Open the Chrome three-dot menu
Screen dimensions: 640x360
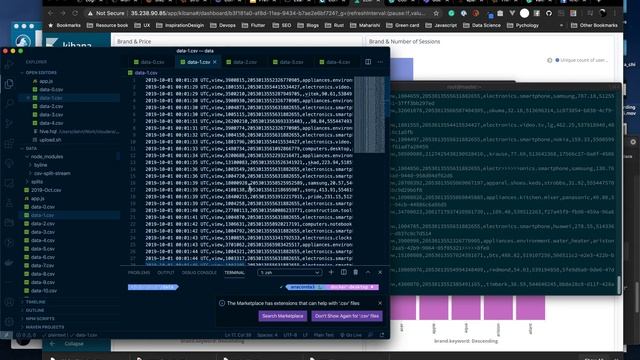click(615, 13)
